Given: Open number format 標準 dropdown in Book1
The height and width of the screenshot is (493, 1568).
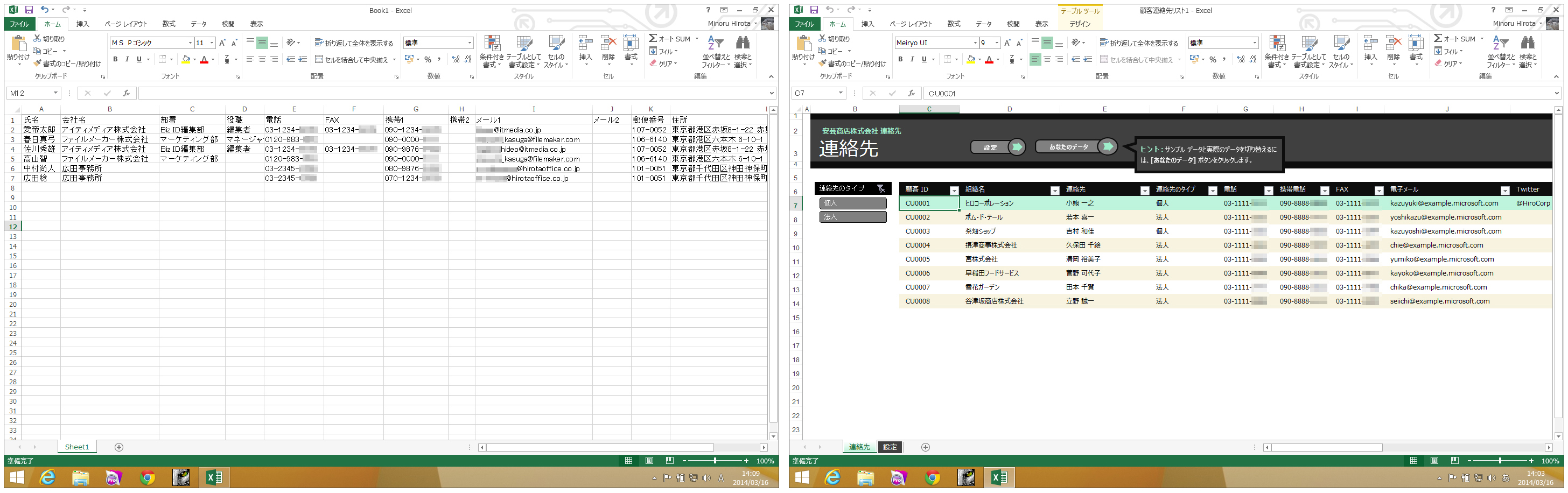Looking at the screenshot, I should (470, 43).
